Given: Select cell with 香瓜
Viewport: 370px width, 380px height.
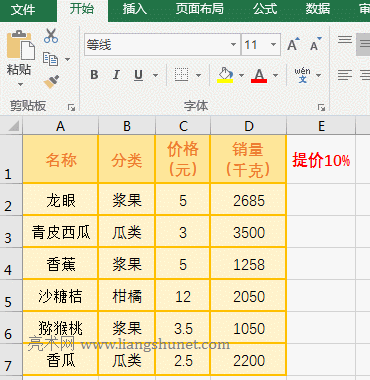Looking at the screenshot, I should tap(60, 360).
